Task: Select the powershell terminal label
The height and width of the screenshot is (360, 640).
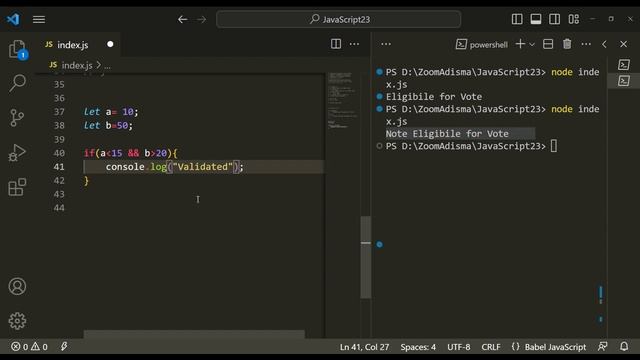Action: point(482,44)
